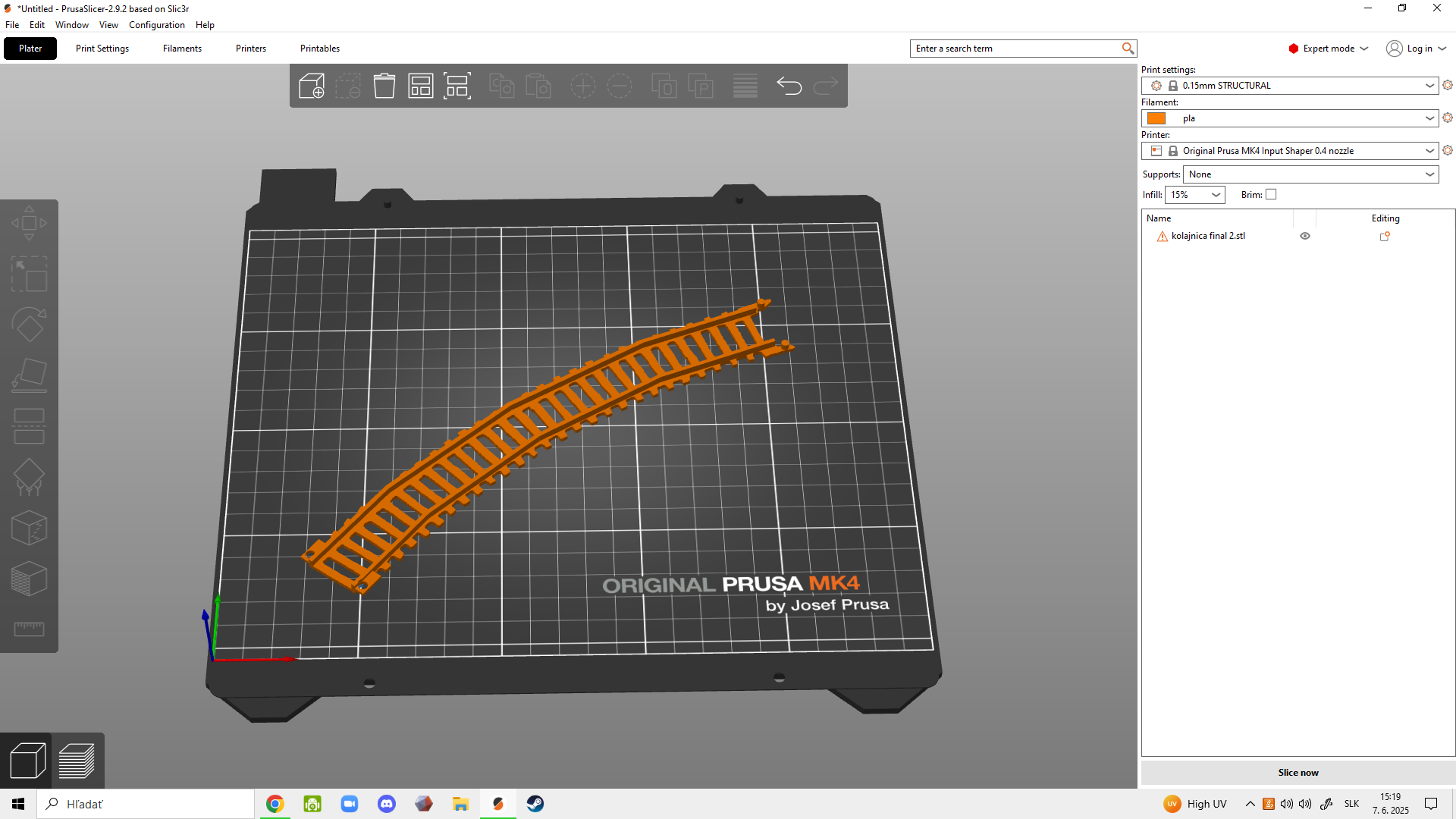Screen dimensions: 1456x819
Task: Select the multi-material painting cube tool
Action: click(29, 579)
